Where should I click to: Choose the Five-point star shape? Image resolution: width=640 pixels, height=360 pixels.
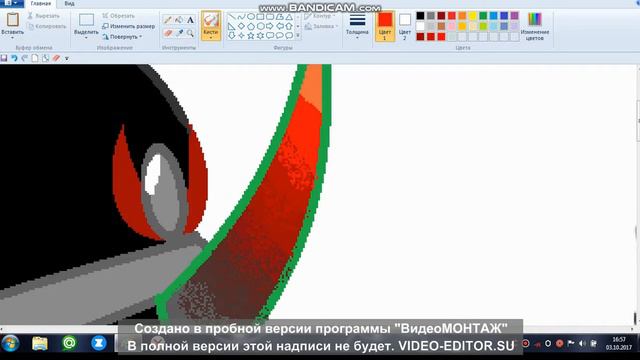click(x=251, y=36)
